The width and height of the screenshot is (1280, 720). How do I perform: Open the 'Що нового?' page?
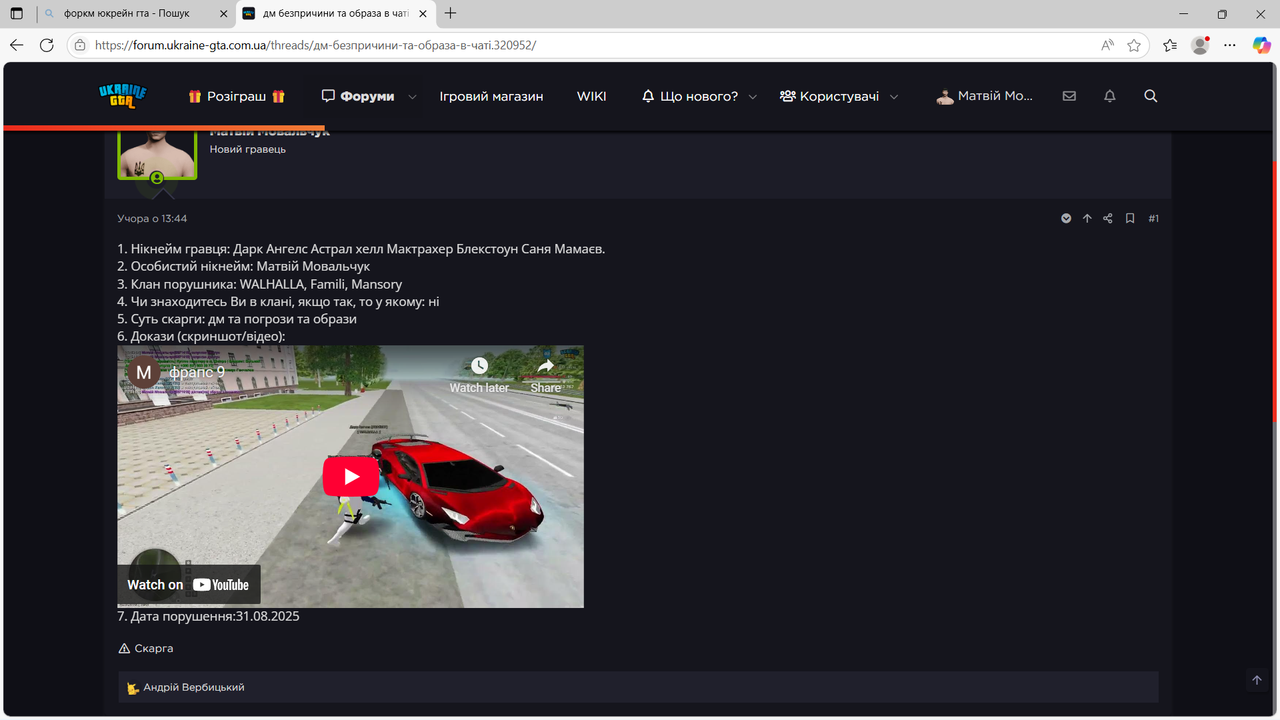690,96
